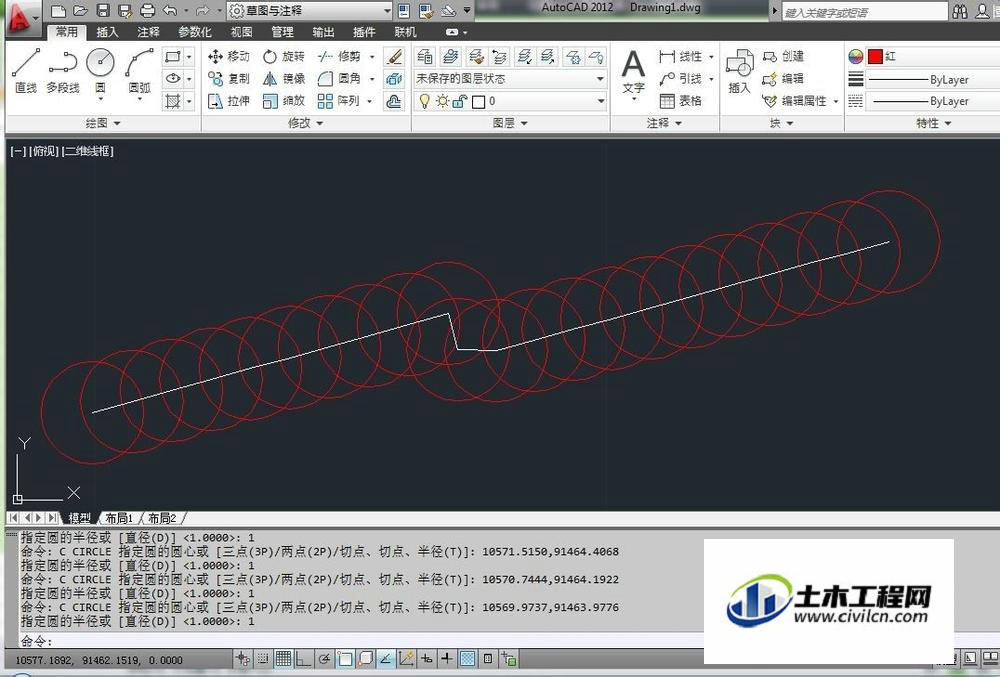The width and height of the screenshot is (1000, 677).
Task: Click the multiline Text (文字) tool
Action: point(633,72)
